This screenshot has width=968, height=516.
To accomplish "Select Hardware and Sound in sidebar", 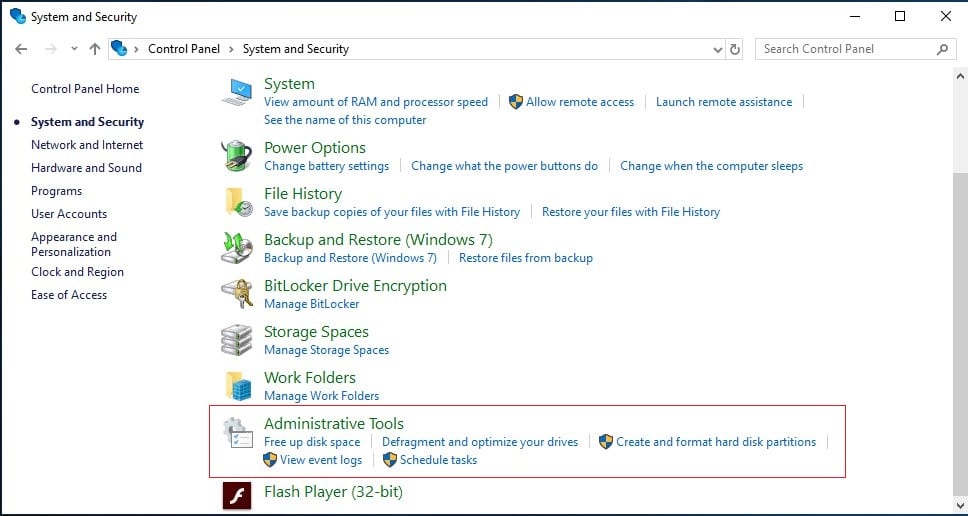I will (86, 168).
